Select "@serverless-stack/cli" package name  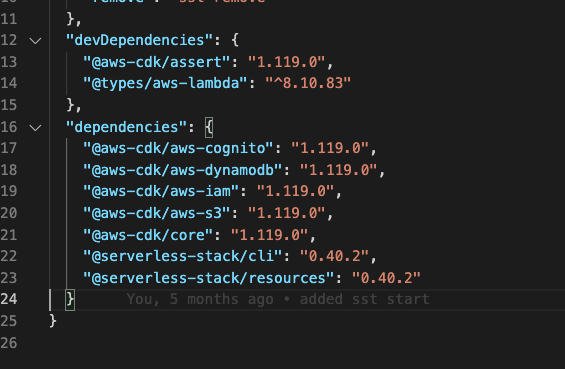[x=183, y=256]
